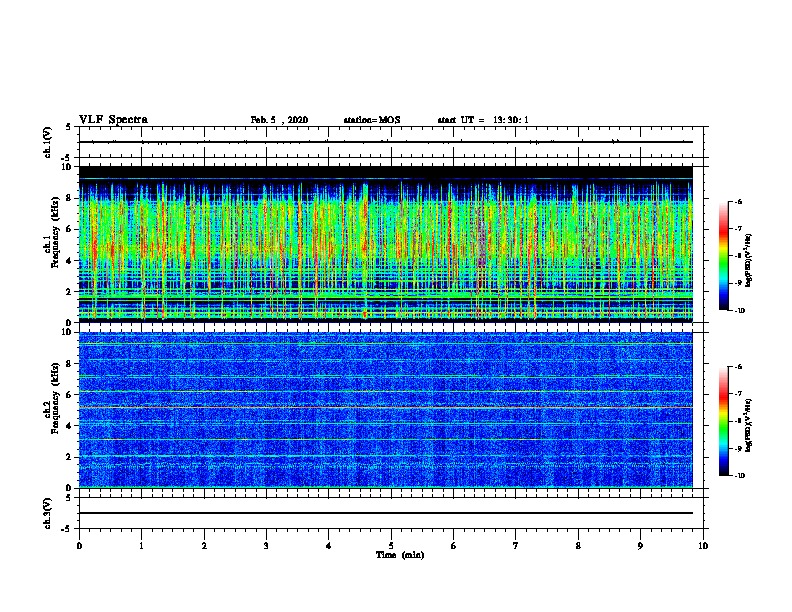
Task: Click the "3" tick on Time axis
Action: pos(266,546)
